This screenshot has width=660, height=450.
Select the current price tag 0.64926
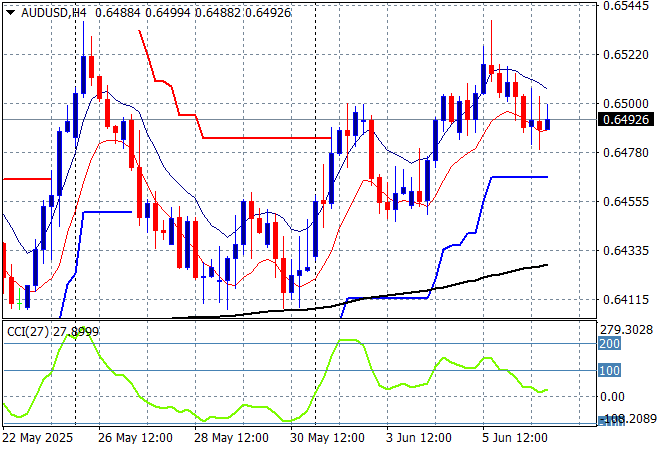(x=628, y=120)
